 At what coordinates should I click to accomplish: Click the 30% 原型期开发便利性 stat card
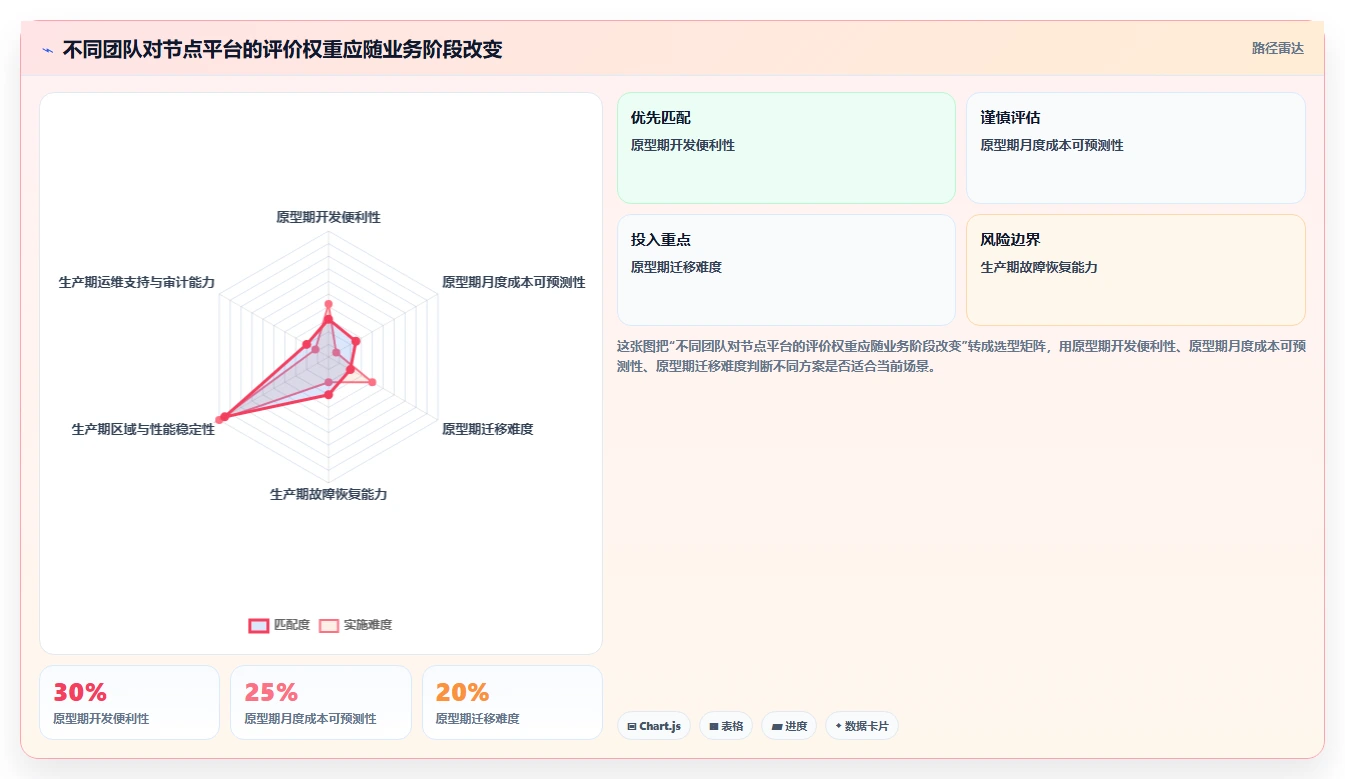(129, 702)
